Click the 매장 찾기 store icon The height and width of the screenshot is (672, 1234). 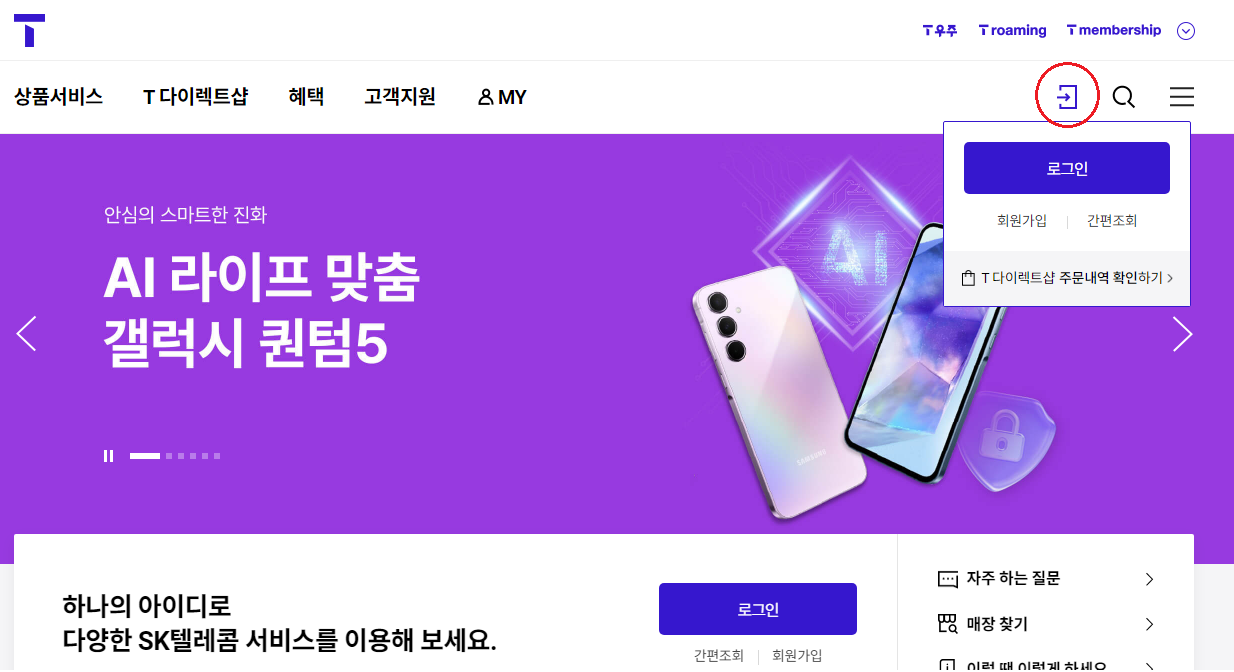[x=948, y=624]
